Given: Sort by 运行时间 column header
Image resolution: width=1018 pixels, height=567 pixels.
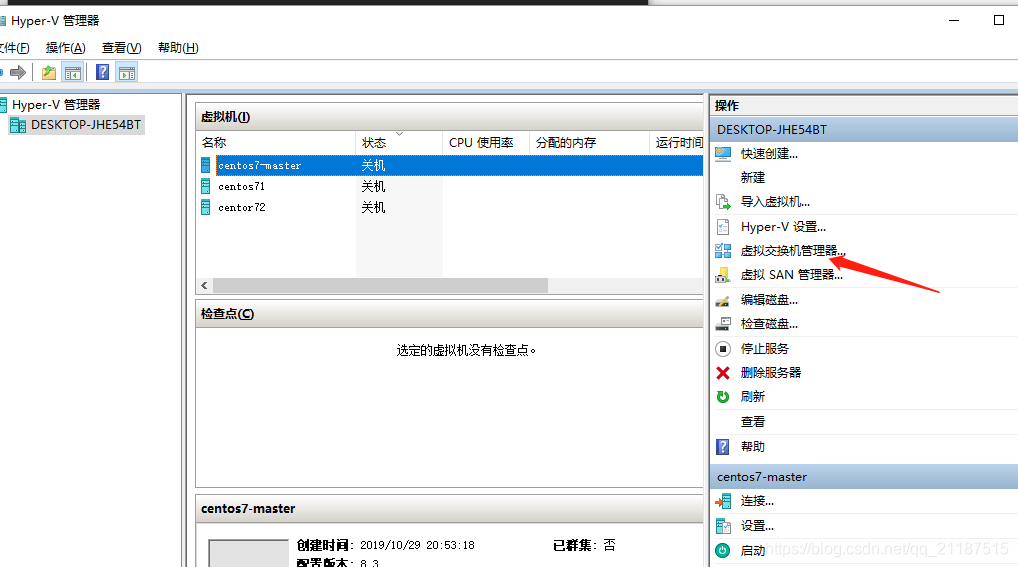Looking at the screenshot, I should click(677, 143).
